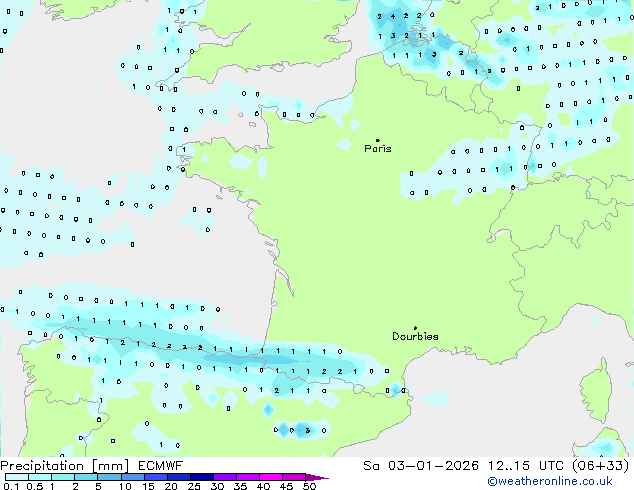Pick the legend swatch between 30 and 35

click(x=224, y=477)
